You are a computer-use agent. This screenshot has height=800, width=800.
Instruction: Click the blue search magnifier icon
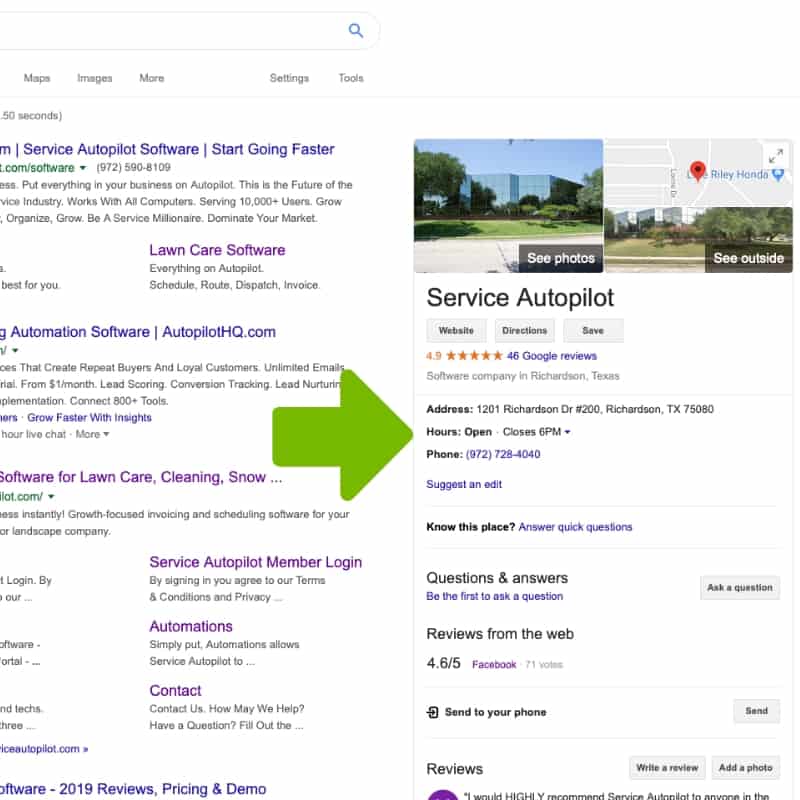[356, 31]
